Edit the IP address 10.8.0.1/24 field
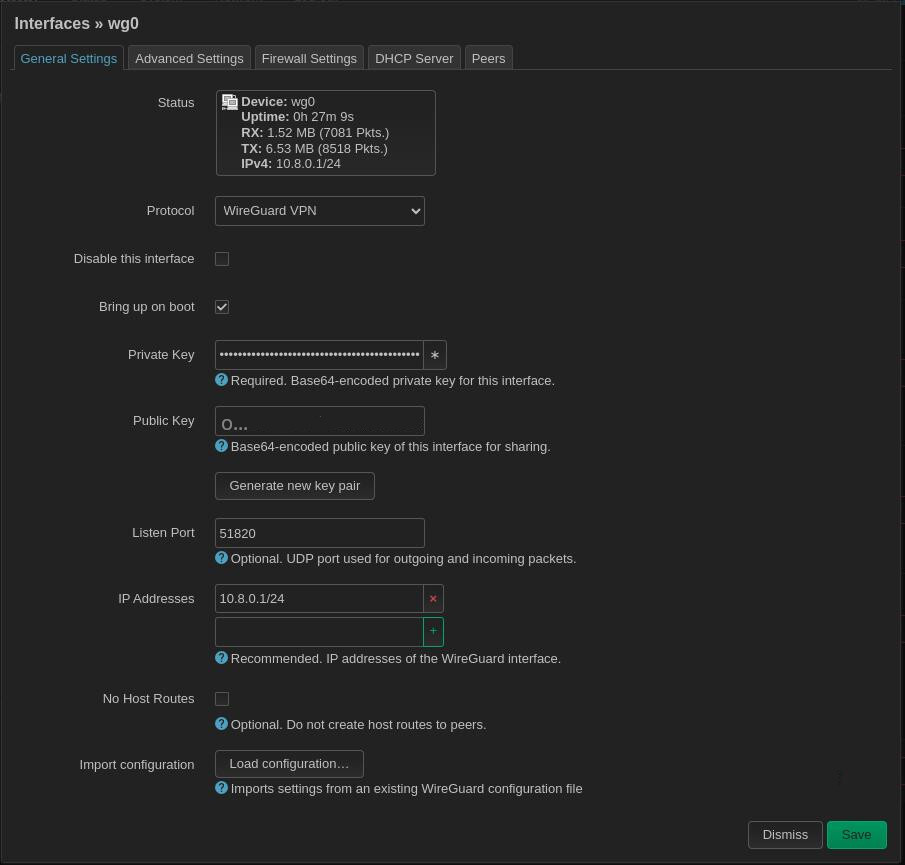The width and height of the screenshot is (905, 865). tap(319, 598)
